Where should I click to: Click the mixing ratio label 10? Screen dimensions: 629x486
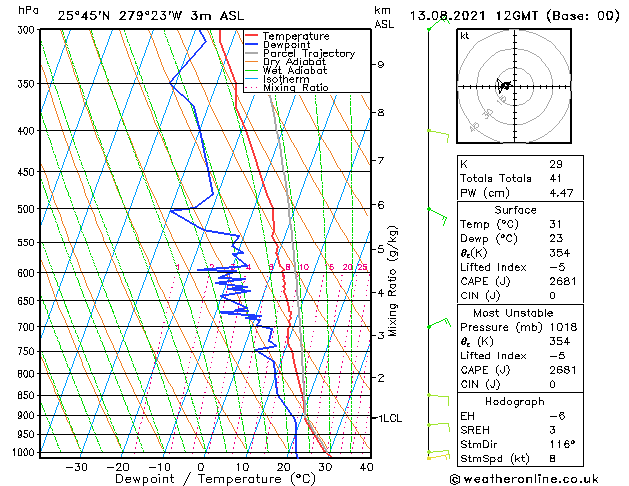[x=304, y=267]
